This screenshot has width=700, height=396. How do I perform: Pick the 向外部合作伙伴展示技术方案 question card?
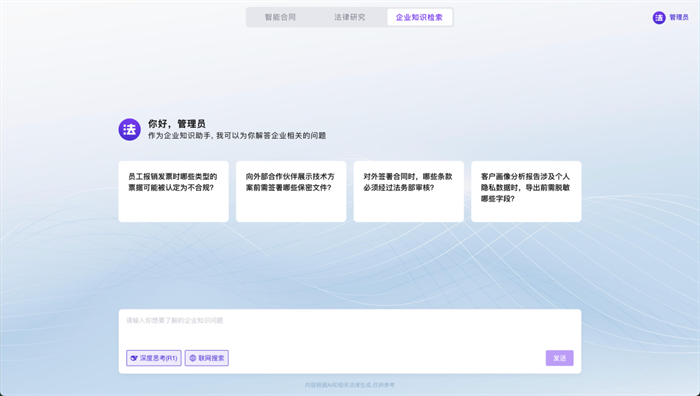pyautogui.click(x=291, y=192)
